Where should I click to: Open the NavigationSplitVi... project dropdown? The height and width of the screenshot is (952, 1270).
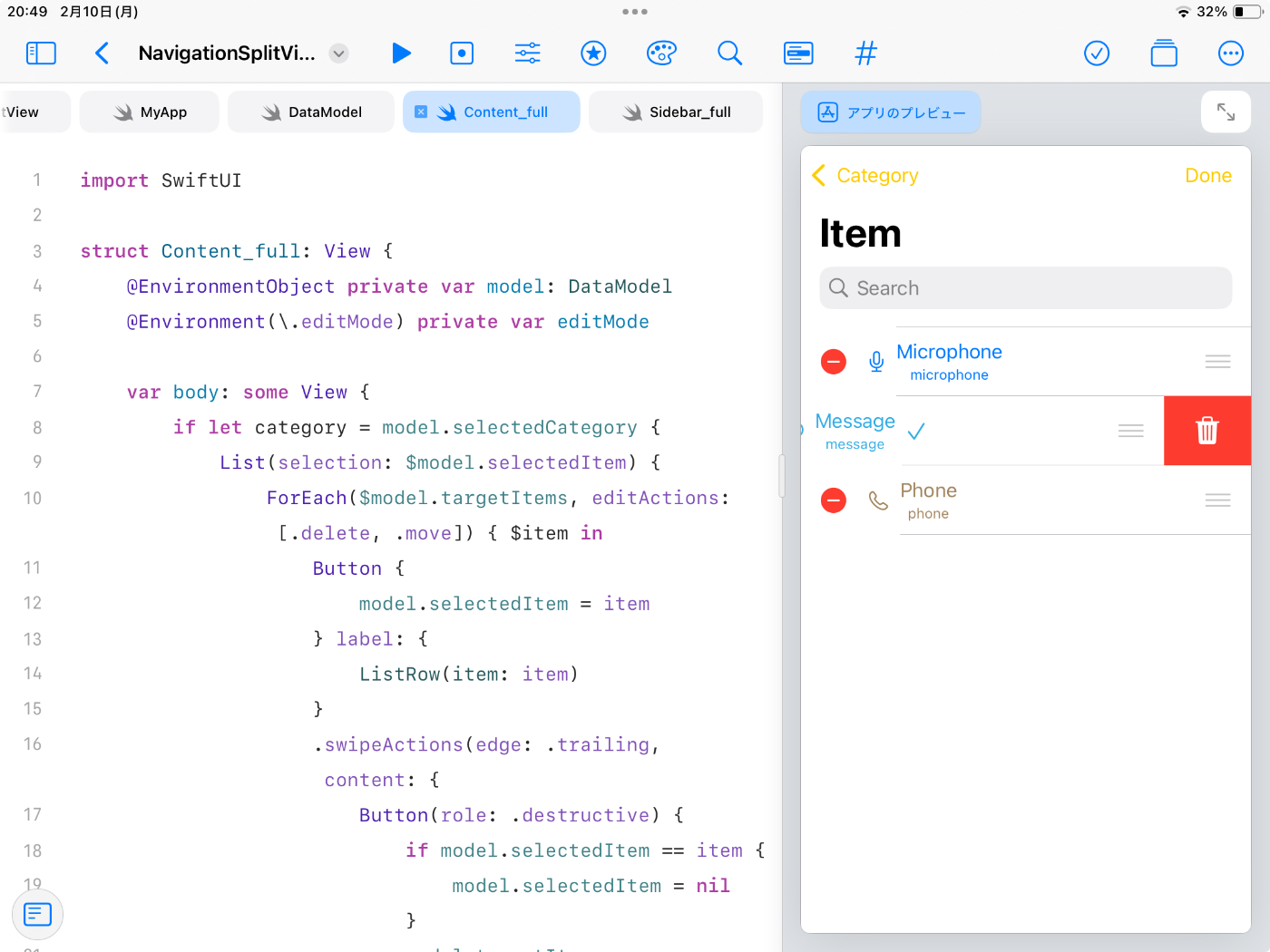coord(338,53)
